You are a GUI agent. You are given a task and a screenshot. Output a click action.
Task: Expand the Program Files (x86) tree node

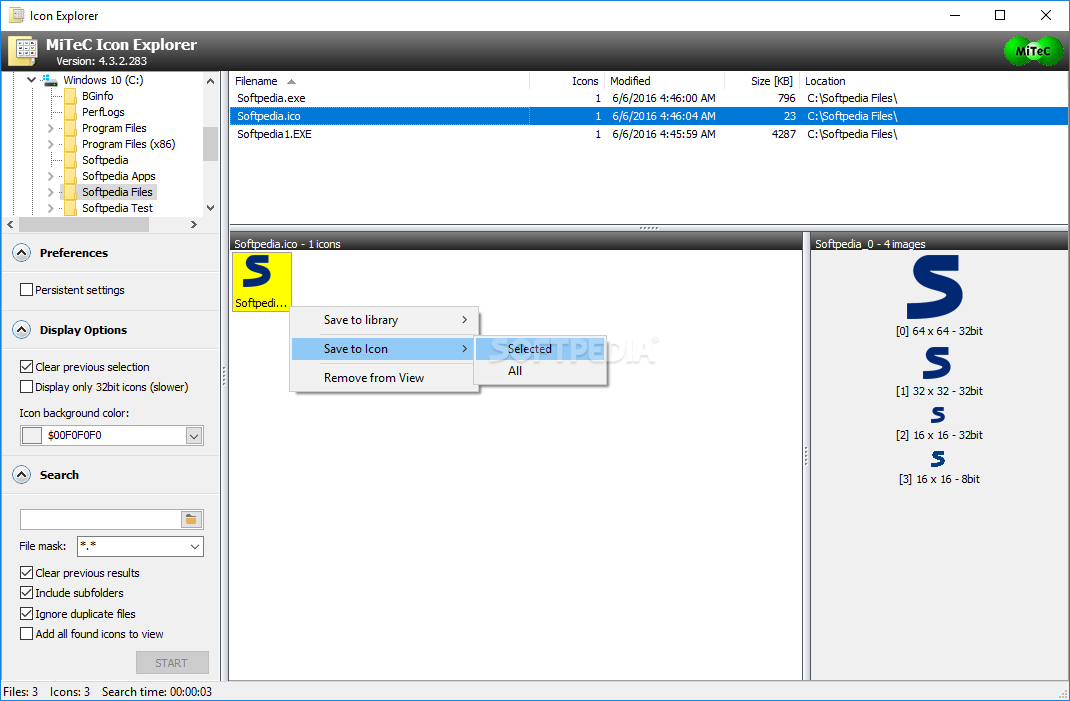50,144
